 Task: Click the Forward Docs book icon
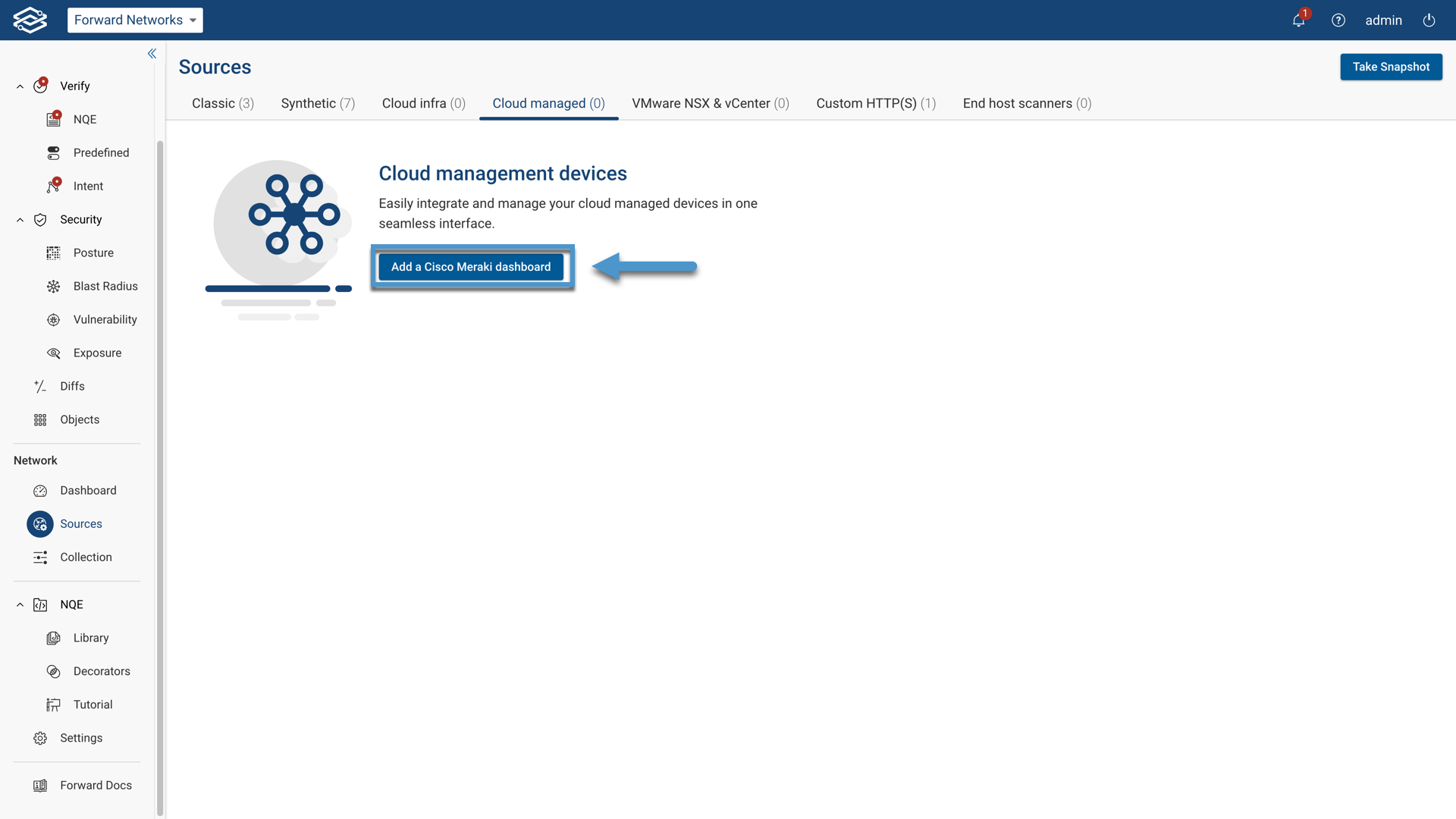40,785
